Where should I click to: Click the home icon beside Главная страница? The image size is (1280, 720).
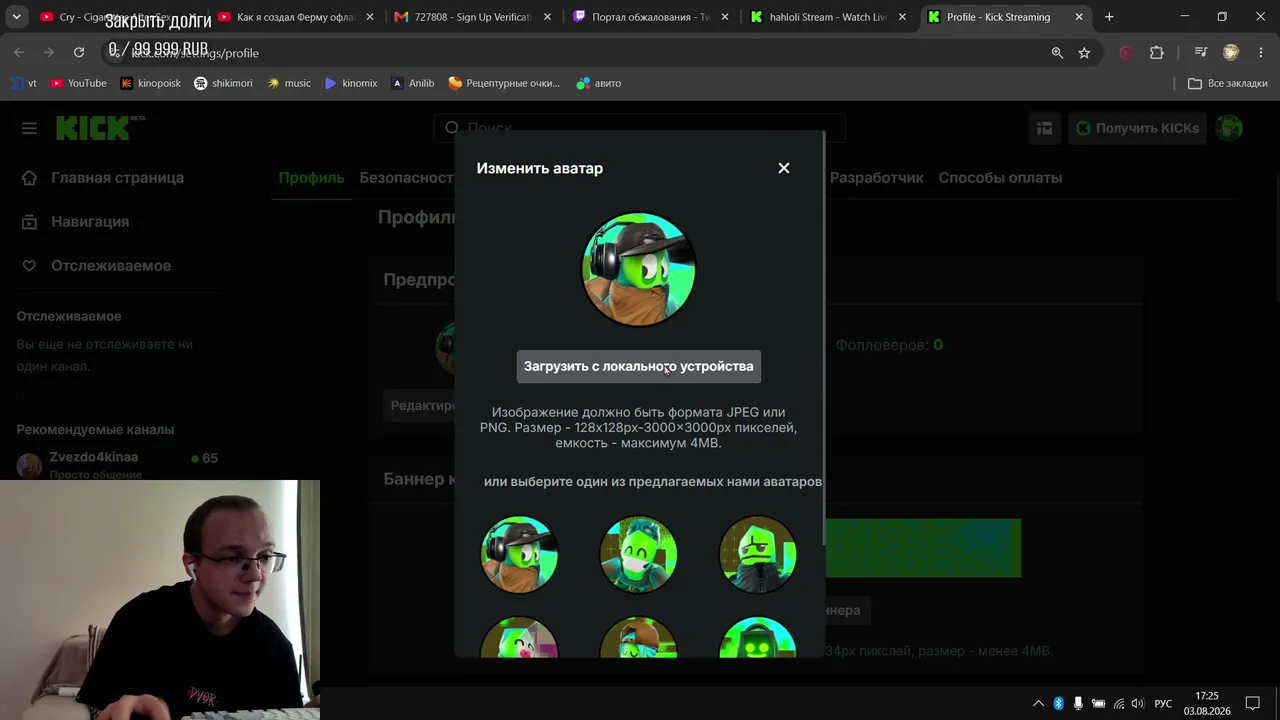(30, 178)
